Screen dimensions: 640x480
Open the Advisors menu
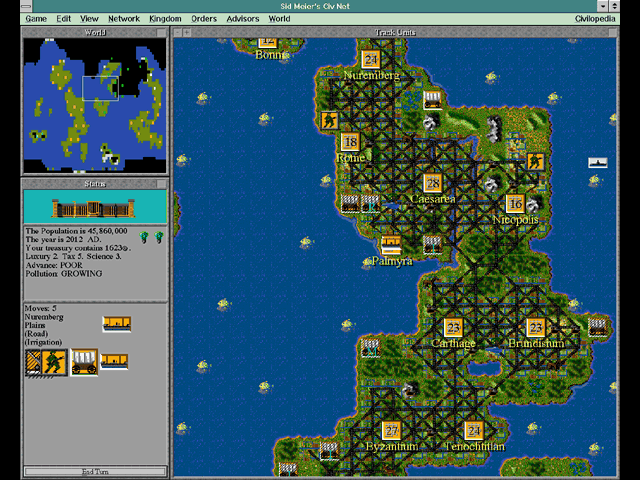242,19
